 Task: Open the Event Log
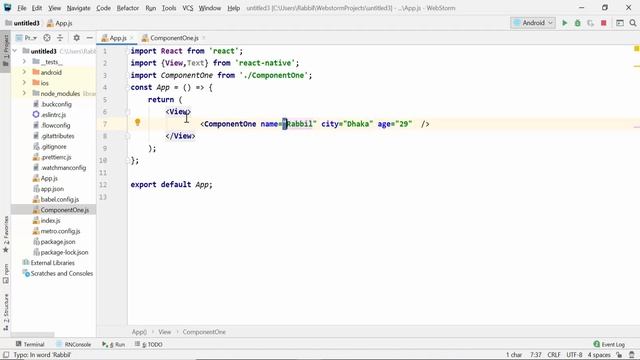tap(609, 344)
